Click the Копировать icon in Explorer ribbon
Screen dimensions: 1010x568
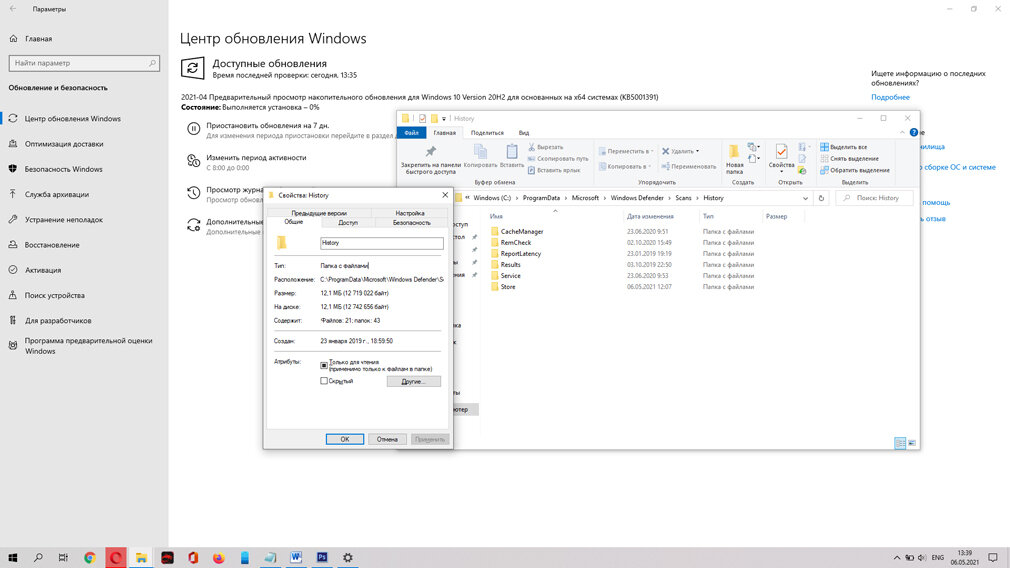[x=480, y=156]
